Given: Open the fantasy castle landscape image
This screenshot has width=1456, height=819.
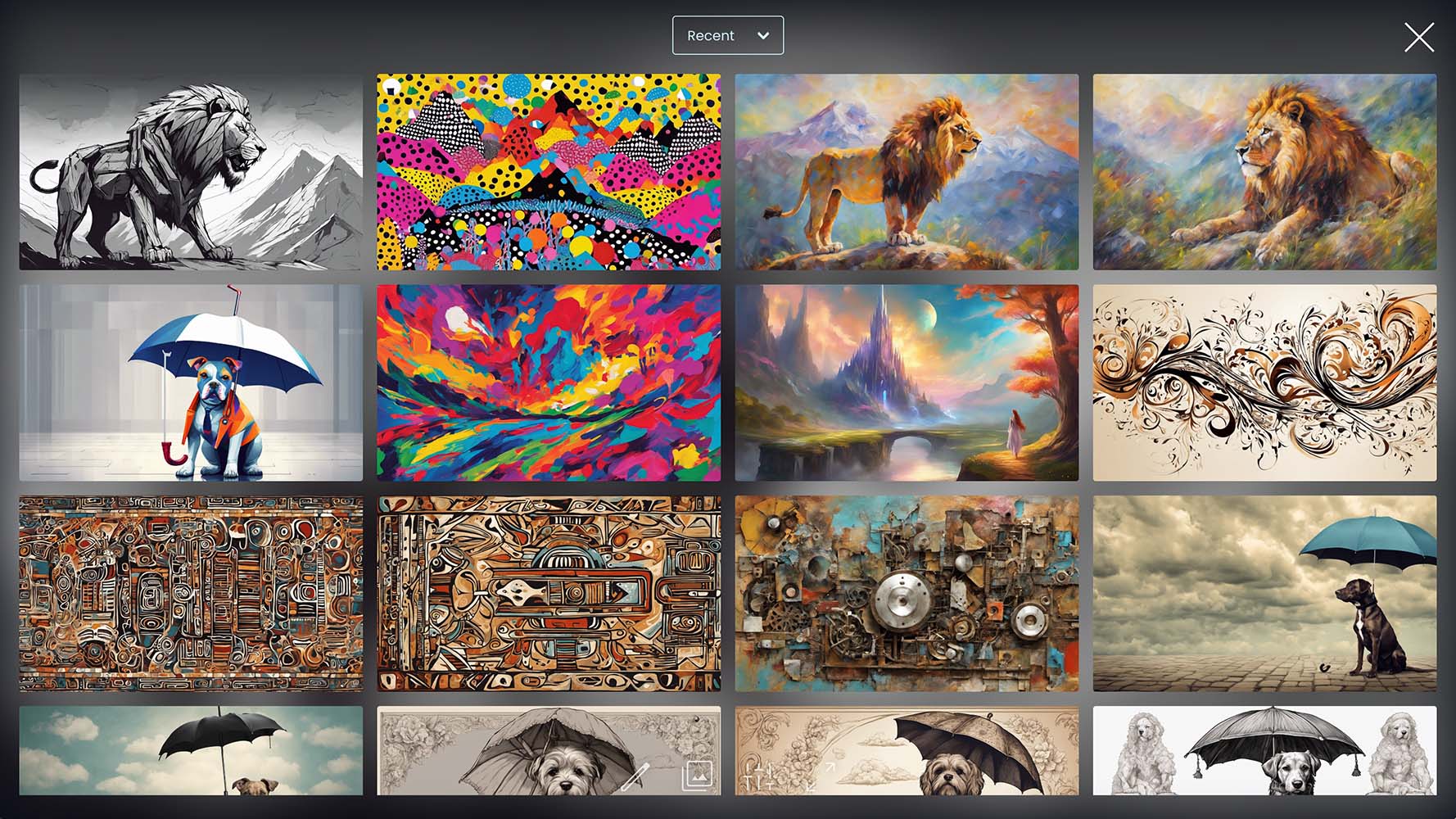Looking at the screenshot, I should [x=907, y=382].
